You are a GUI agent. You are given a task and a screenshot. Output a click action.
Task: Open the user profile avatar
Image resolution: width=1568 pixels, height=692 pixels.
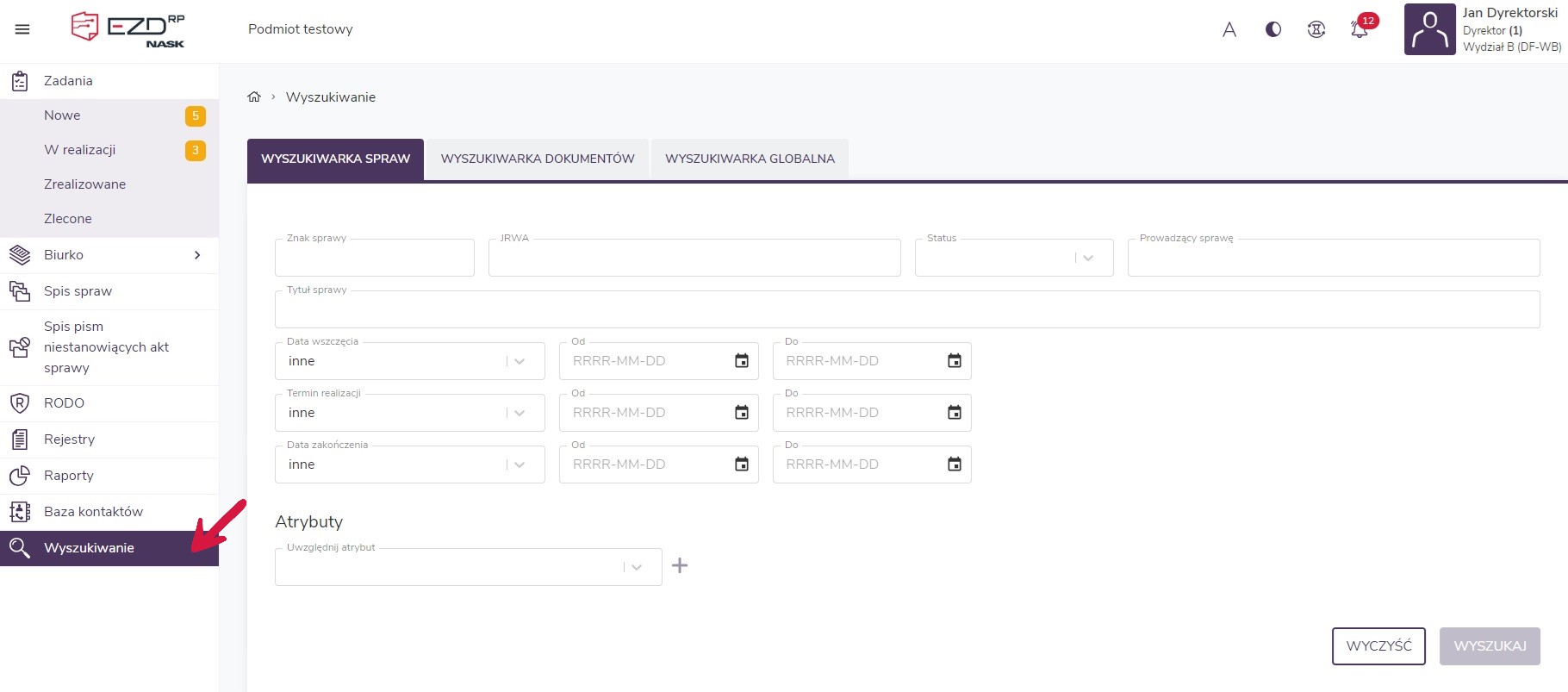coord(1429,30)
